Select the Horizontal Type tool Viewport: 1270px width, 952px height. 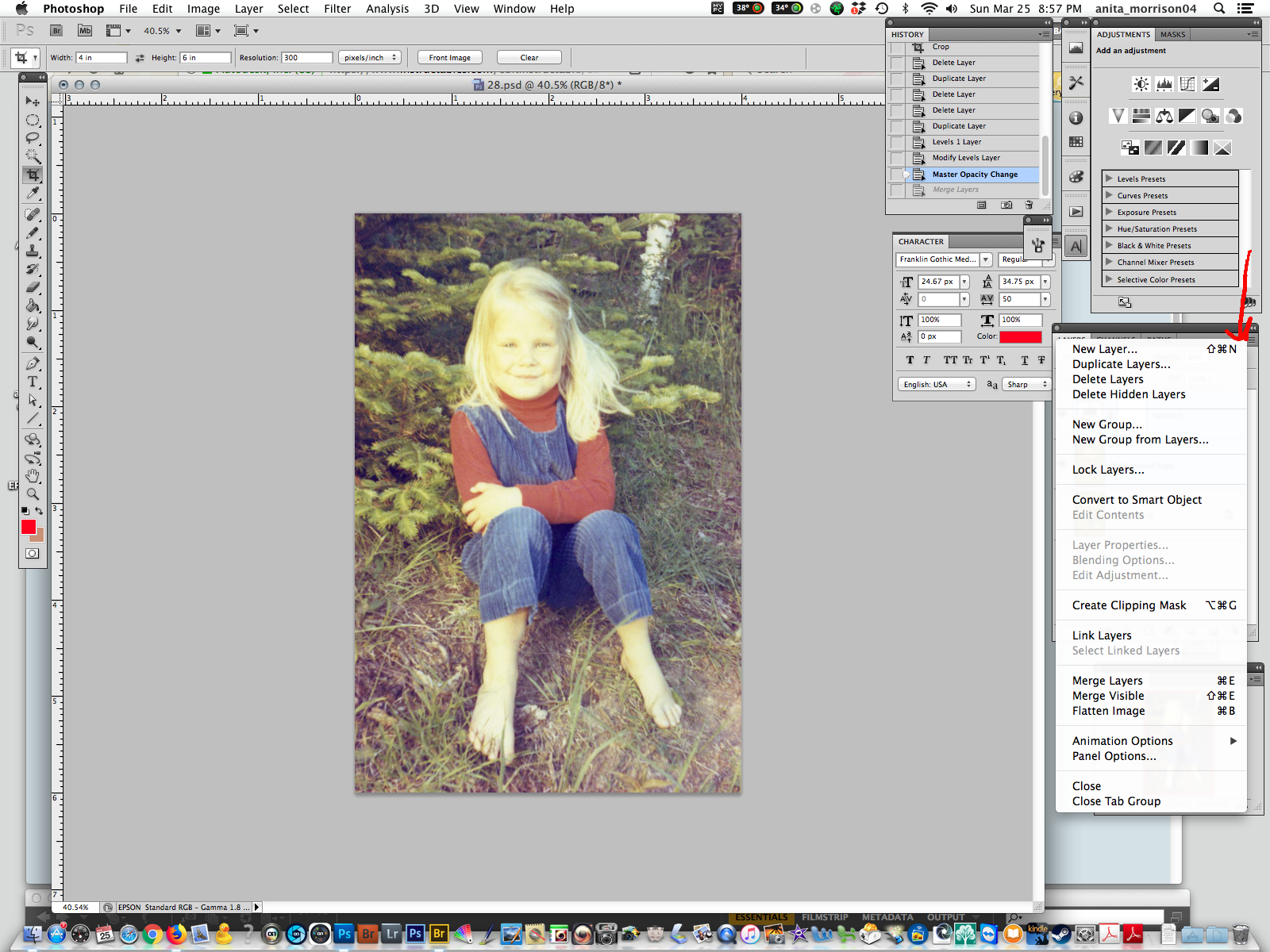point(33,382)
